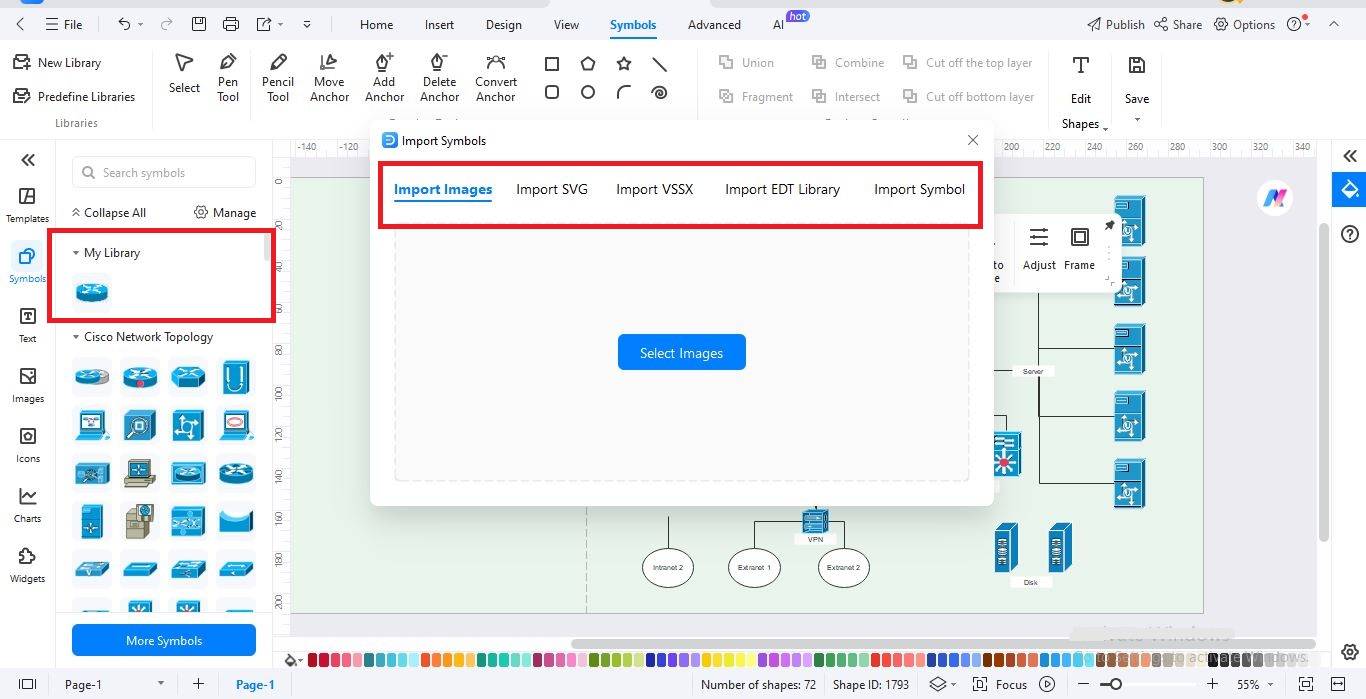
Task: Expand the Save dropdown arrow
Action: click(1137, 120)
